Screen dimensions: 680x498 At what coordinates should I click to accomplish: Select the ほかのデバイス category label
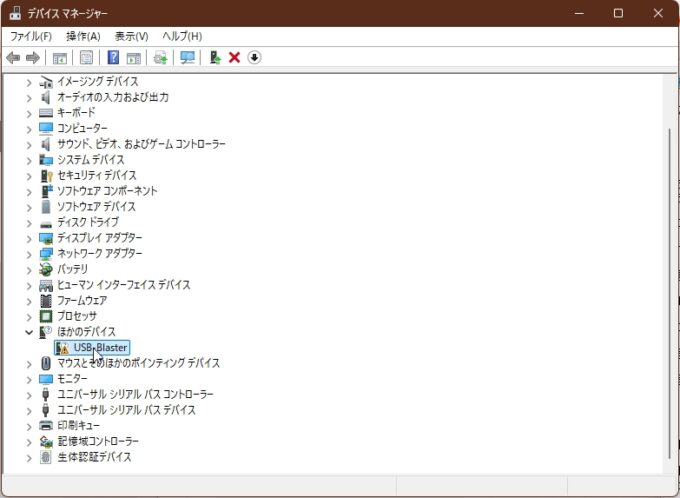point(86,332)
